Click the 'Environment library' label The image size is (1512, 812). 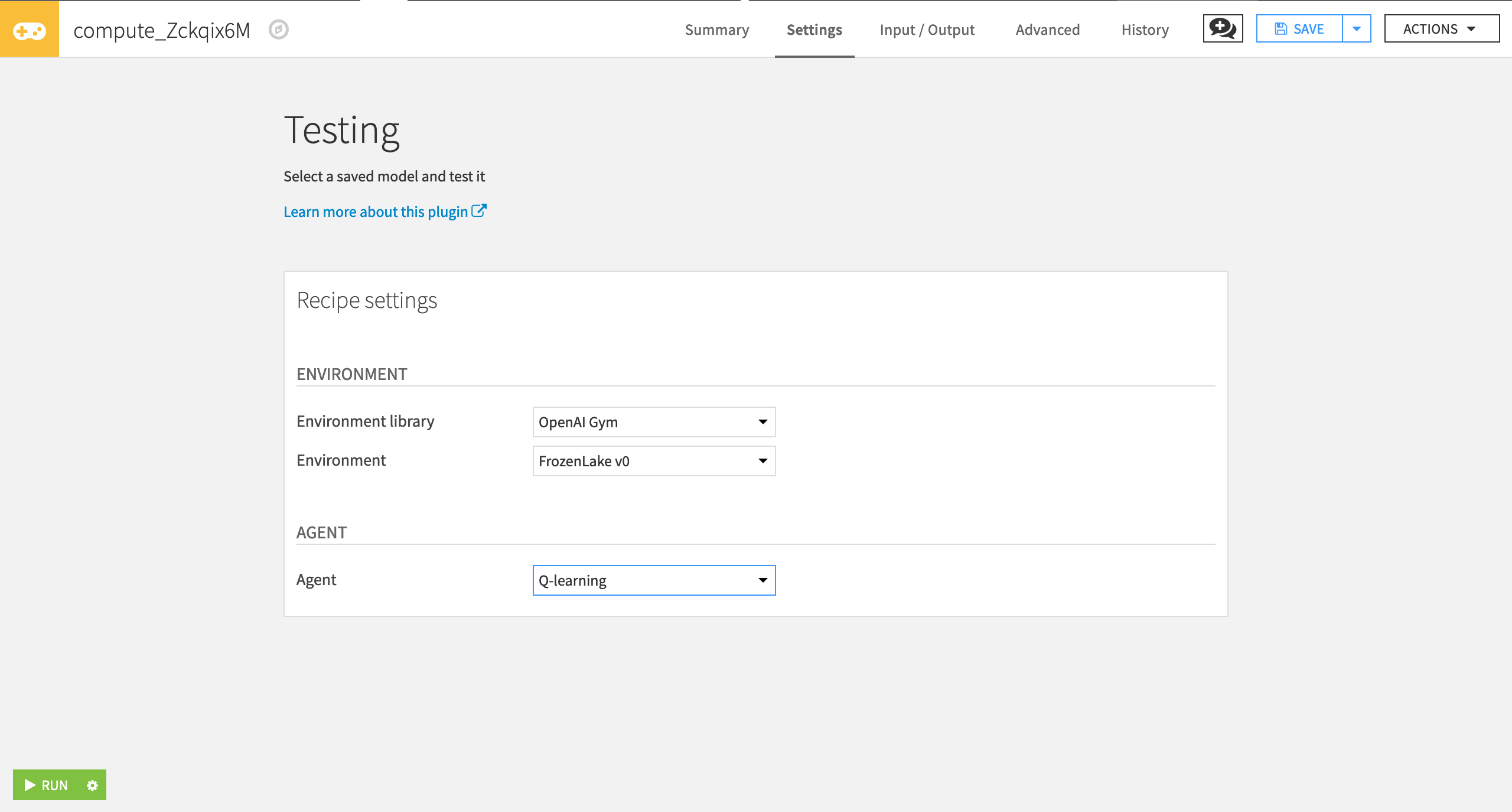tap(366, 421)
